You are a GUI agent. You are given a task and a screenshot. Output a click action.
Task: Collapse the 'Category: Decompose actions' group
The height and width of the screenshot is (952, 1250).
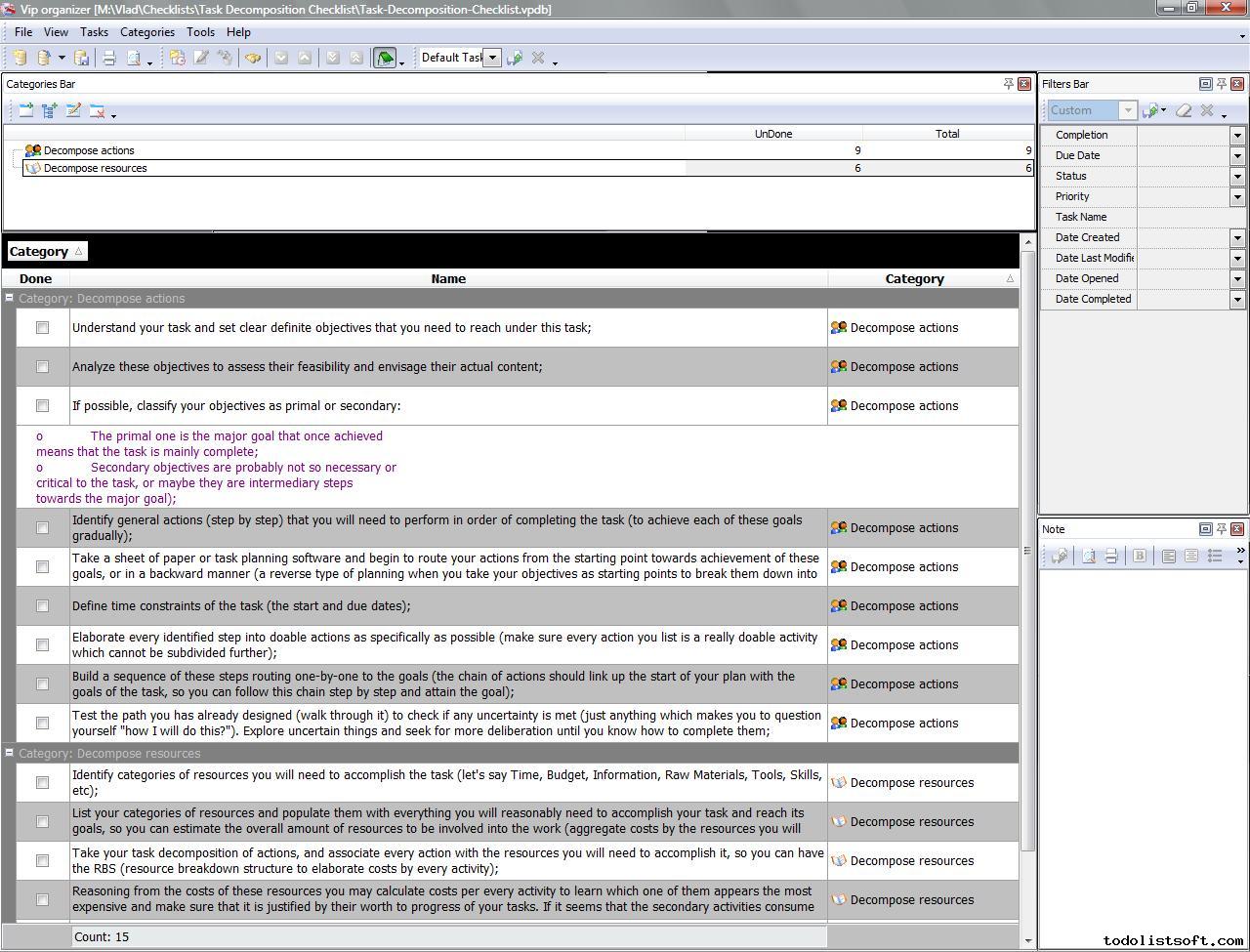point(10,299)
